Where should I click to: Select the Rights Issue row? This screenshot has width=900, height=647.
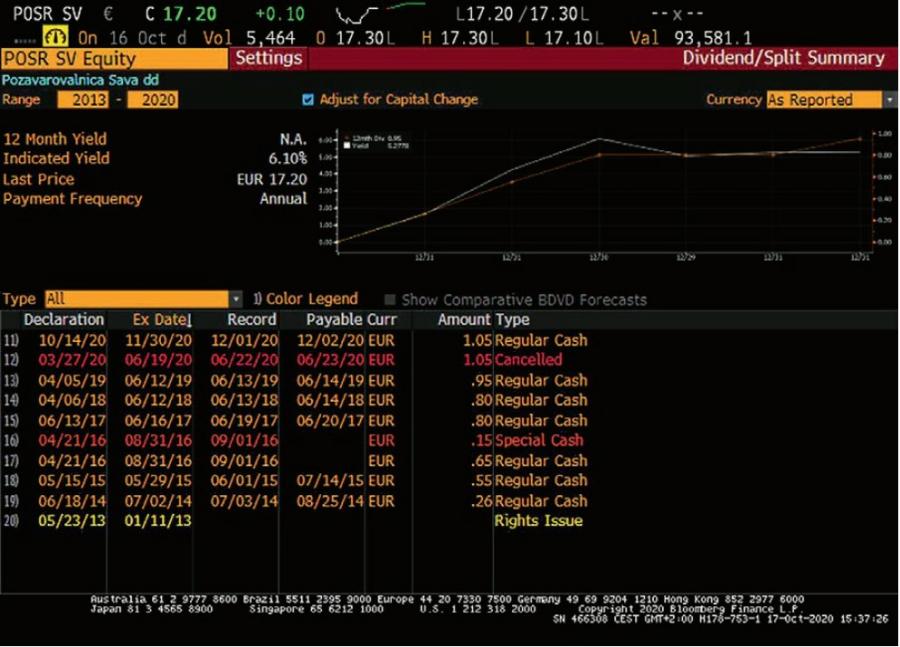point(300,521)
